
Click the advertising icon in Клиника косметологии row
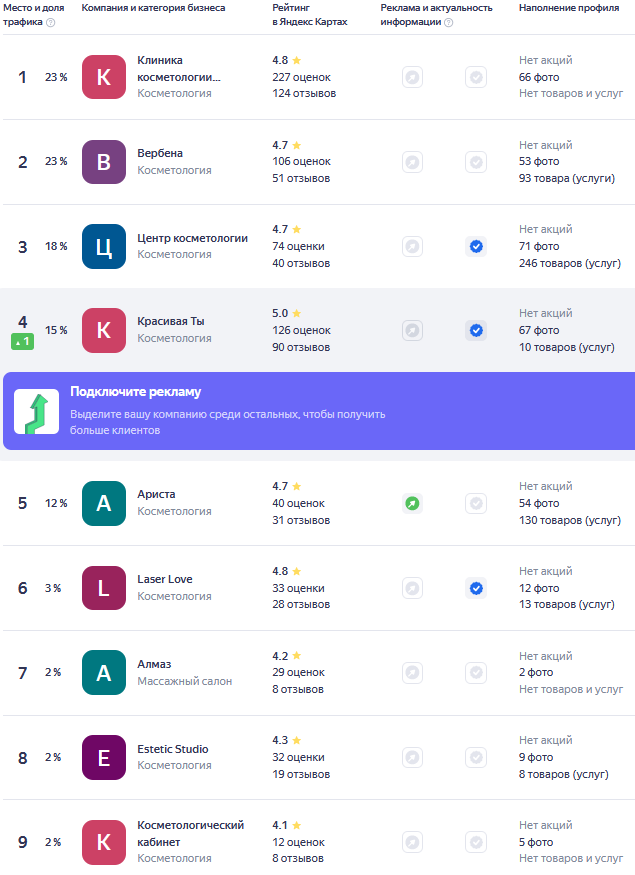[412, 77]
